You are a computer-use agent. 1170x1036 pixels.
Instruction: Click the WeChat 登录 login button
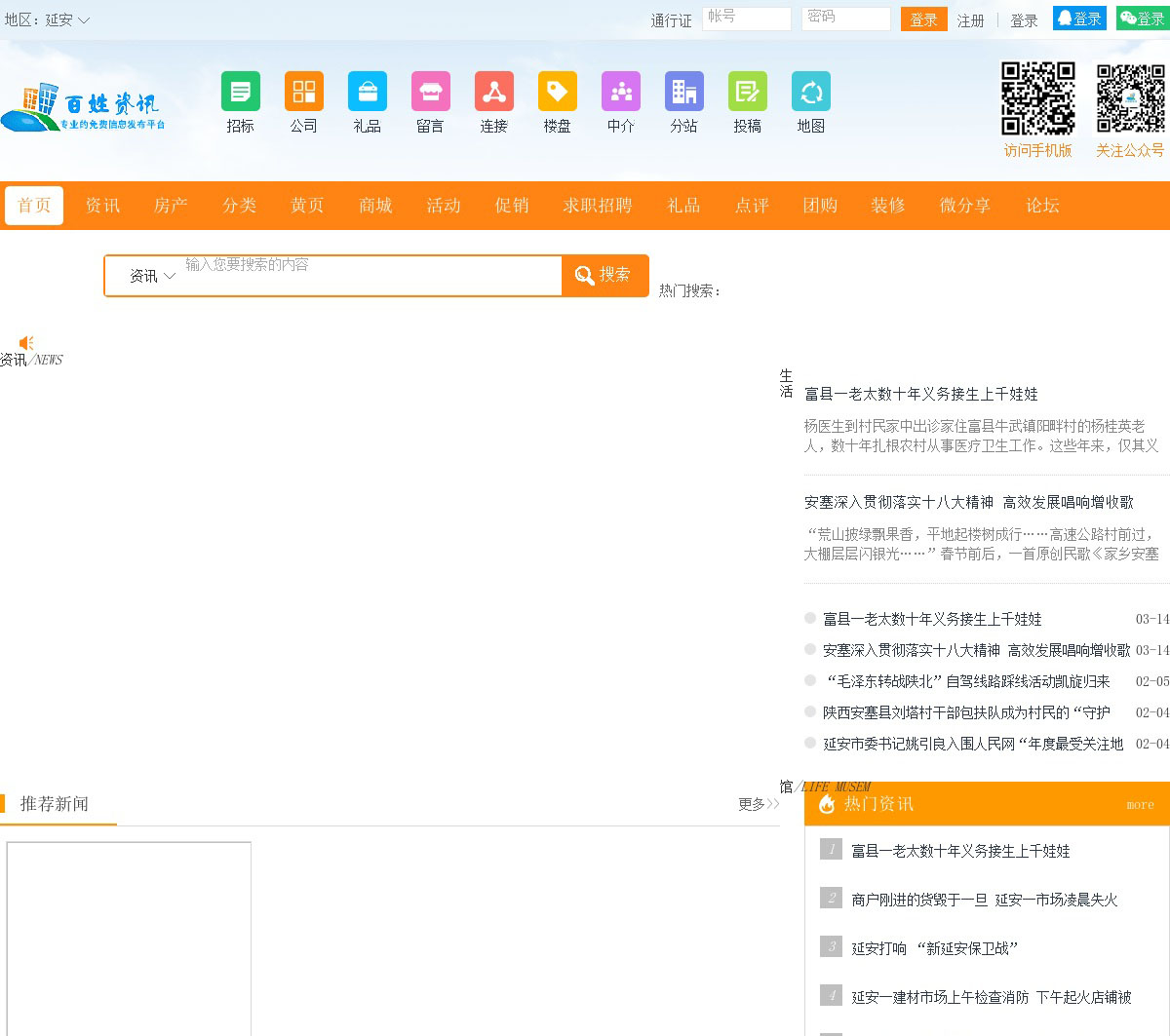1142,19
